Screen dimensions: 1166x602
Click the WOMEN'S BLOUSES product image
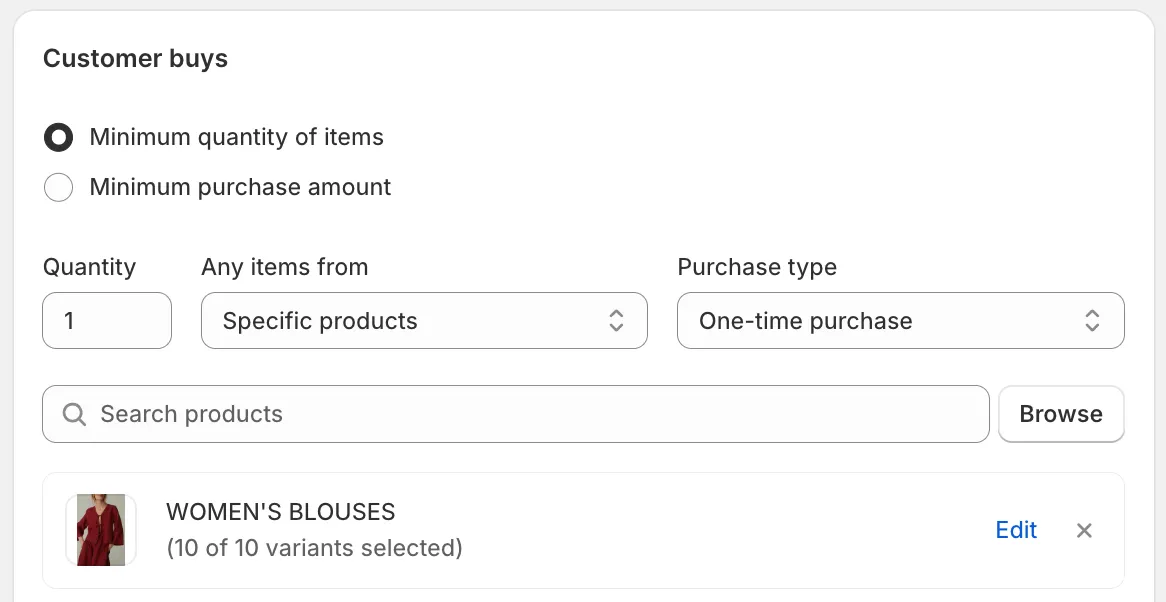tap(100, 530)
